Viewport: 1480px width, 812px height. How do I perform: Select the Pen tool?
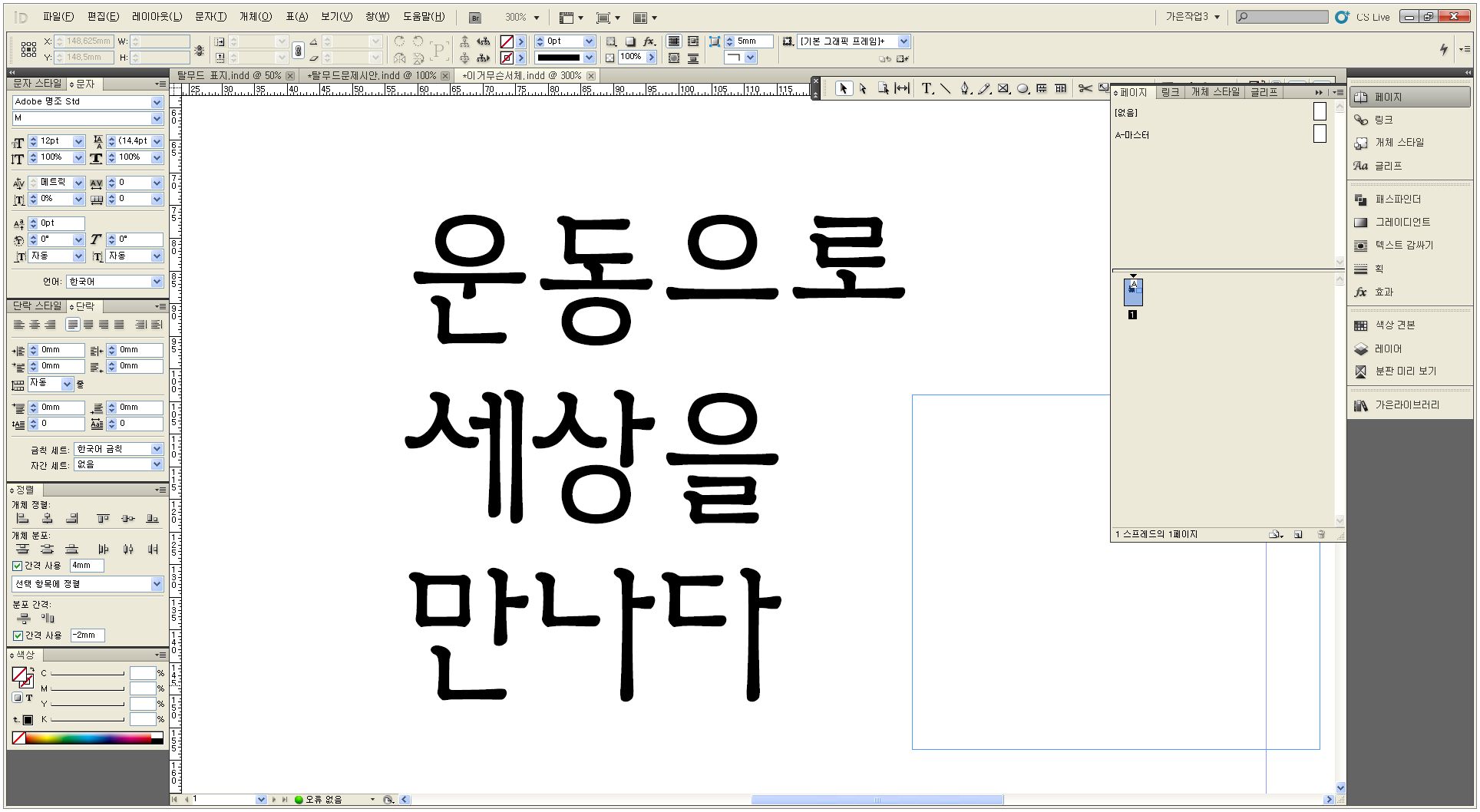tap(965, 89)
